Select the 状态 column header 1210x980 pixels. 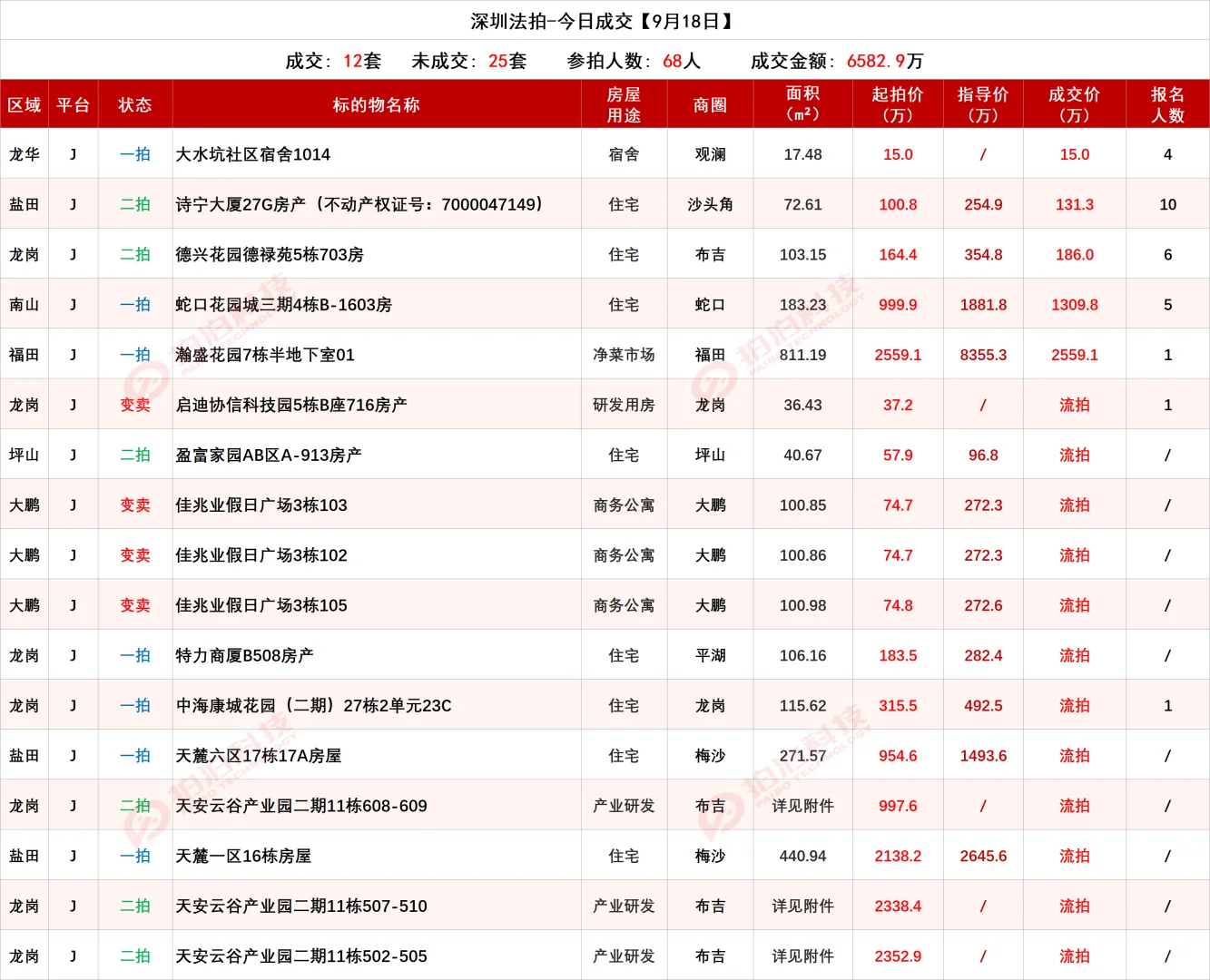click(135, 105)
